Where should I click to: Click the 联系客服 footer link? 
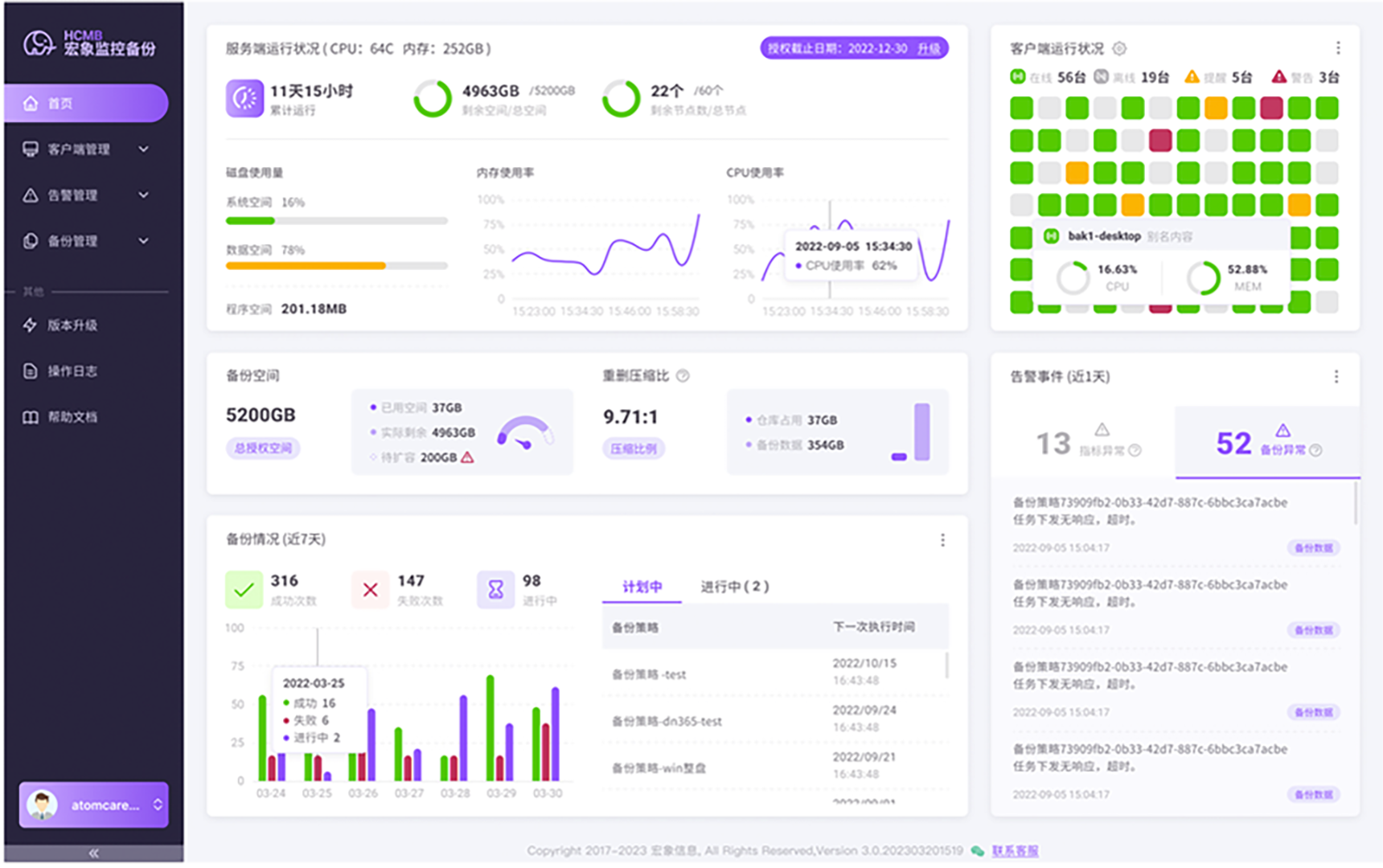(1015, 851)
